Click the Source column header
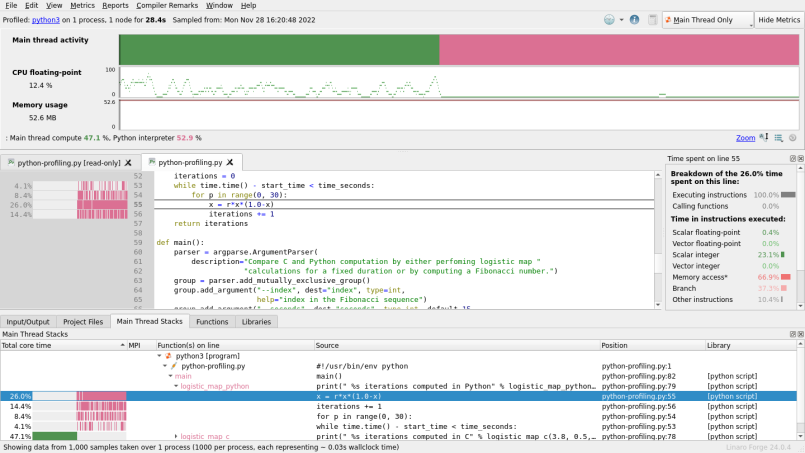The height and width of the screenshot is (453, 805). (457, 345)
